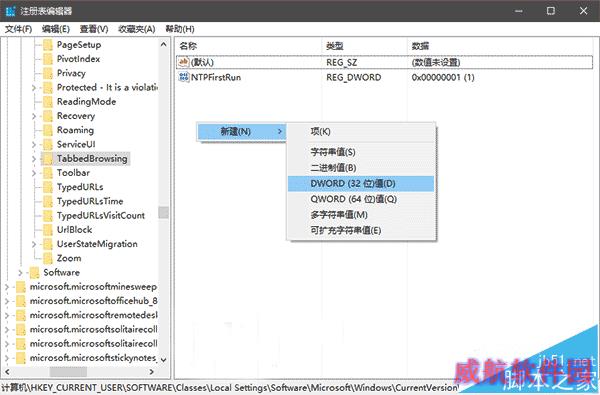
Task: Expand the Software tree node
Action: (x=20, y=273)
